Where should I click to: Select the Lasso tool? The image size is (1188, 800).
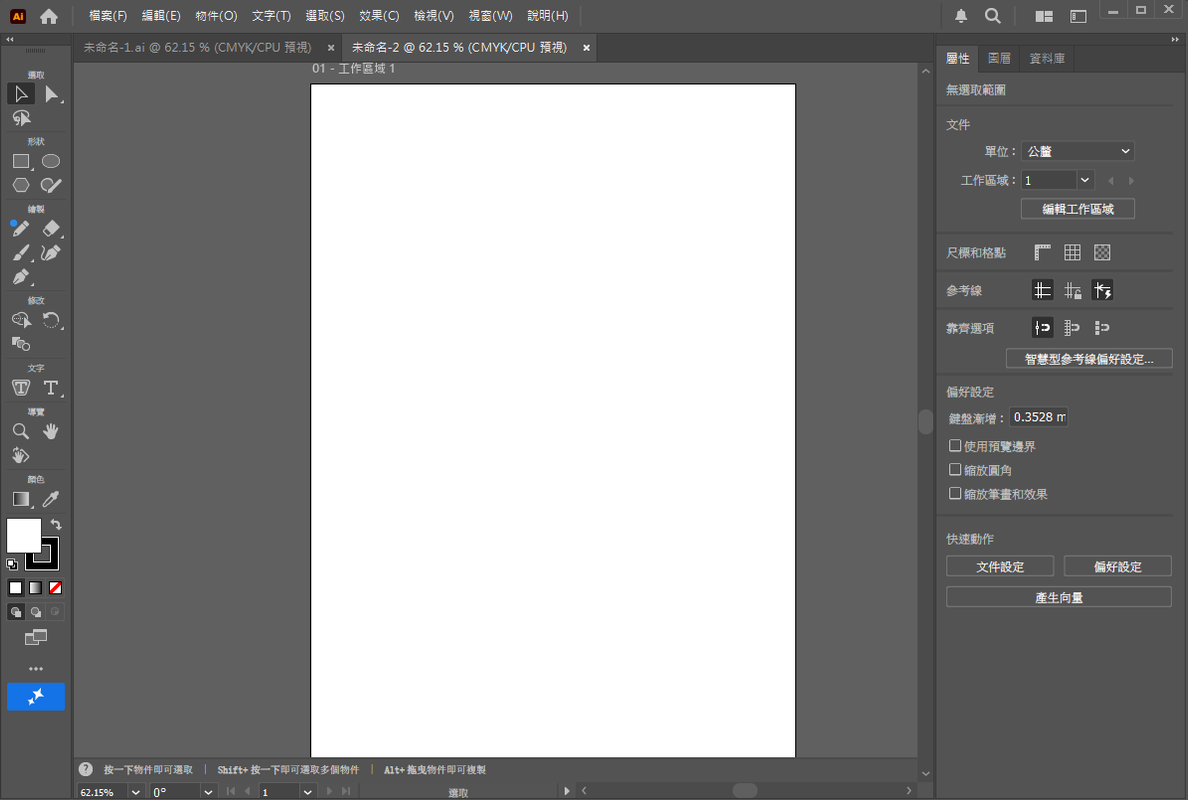tap(20, 118)
